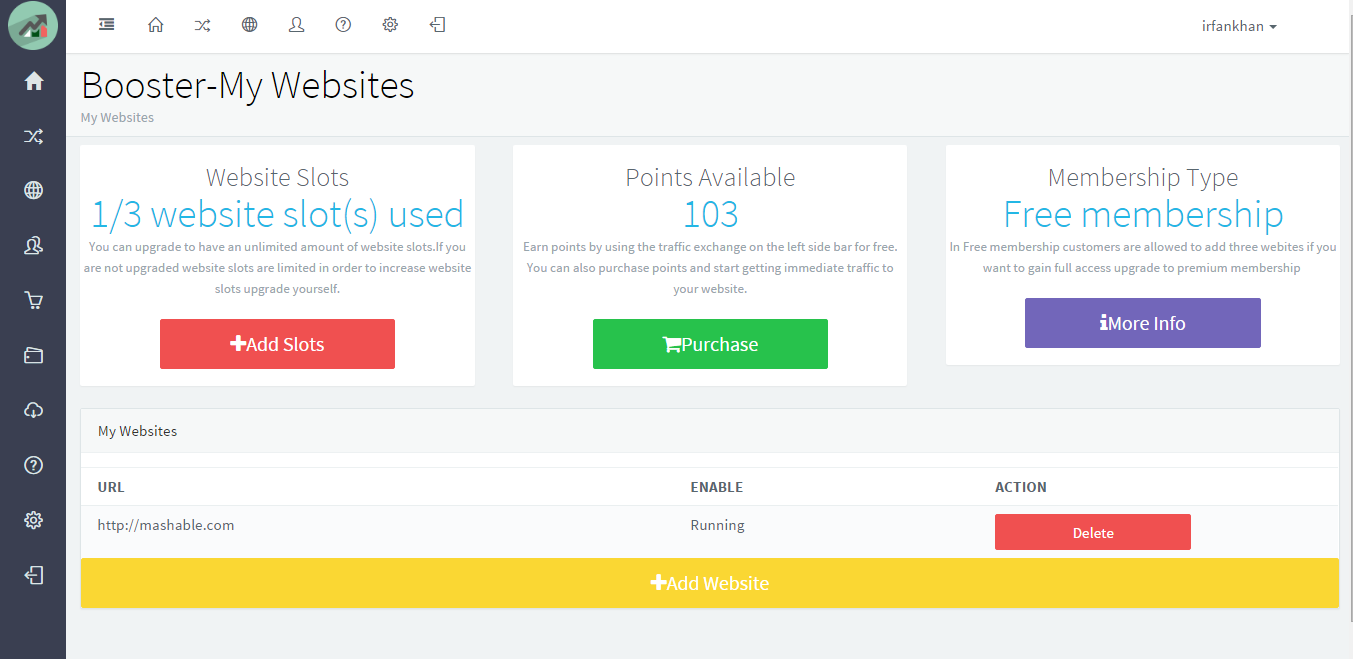Click the user profile icon in top toolbar
Image resolution: width=1353 pixels, height=659 pixels.
click(296, 25)
